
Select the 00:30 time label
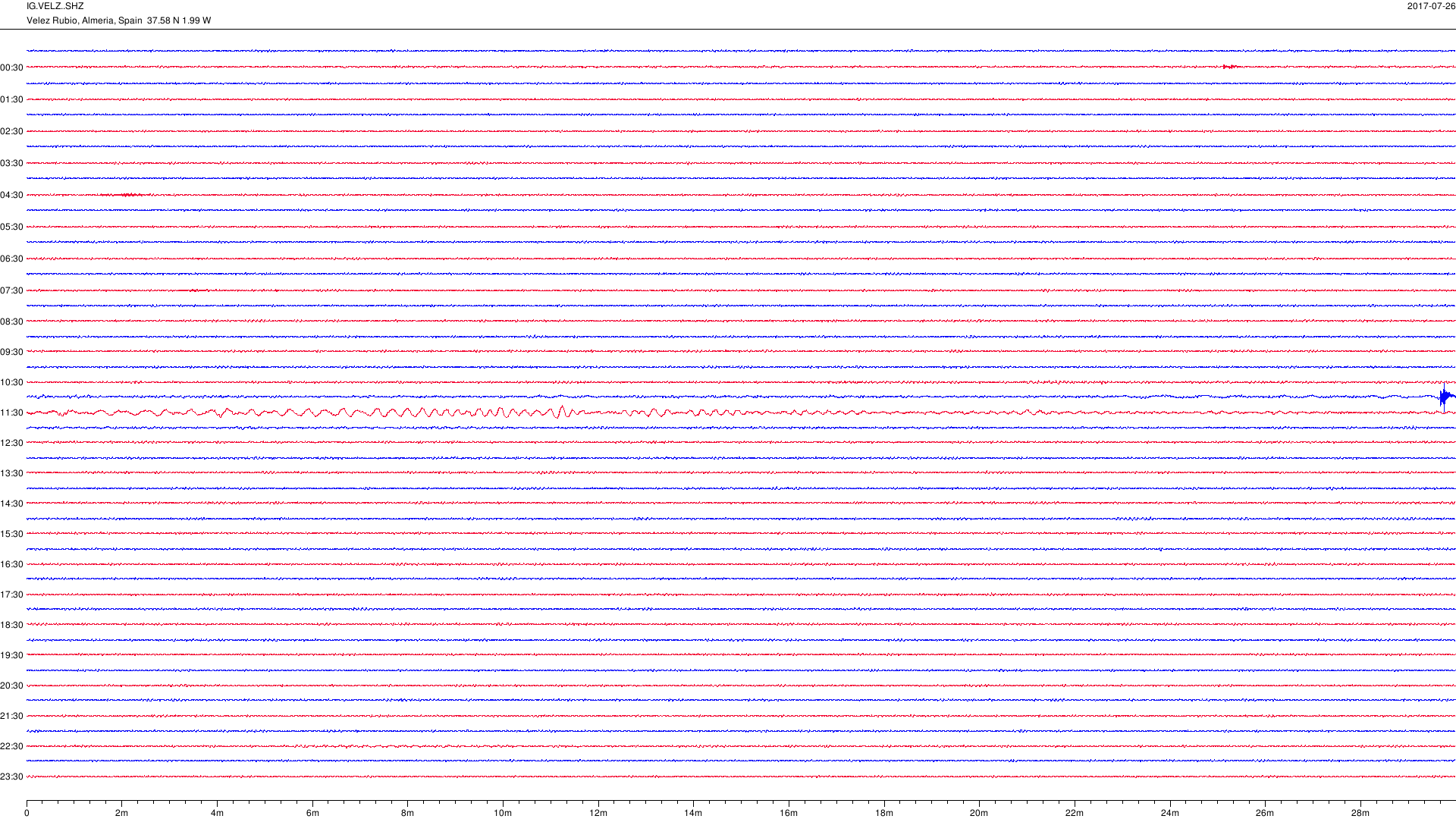pyautogui.click(x=11, y=67)
